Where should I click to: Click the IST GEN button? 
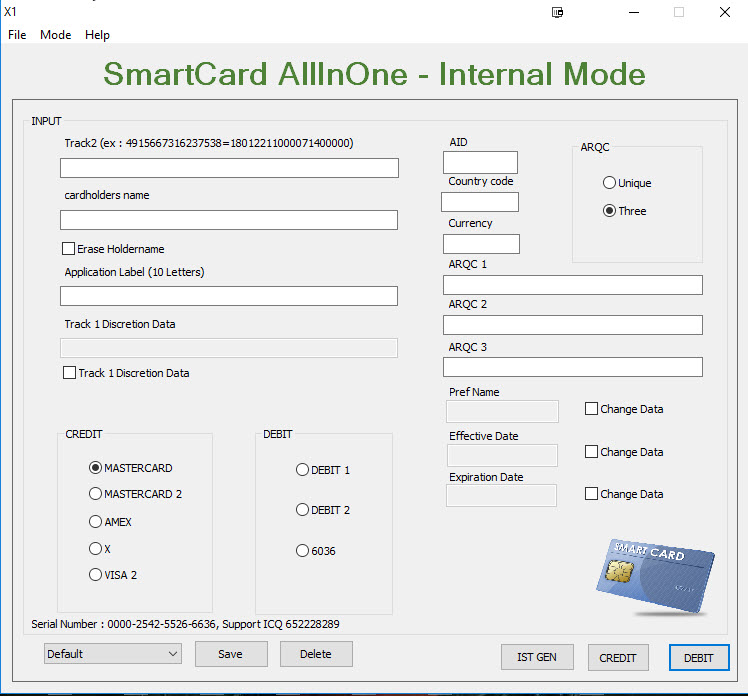coord(537,657)
